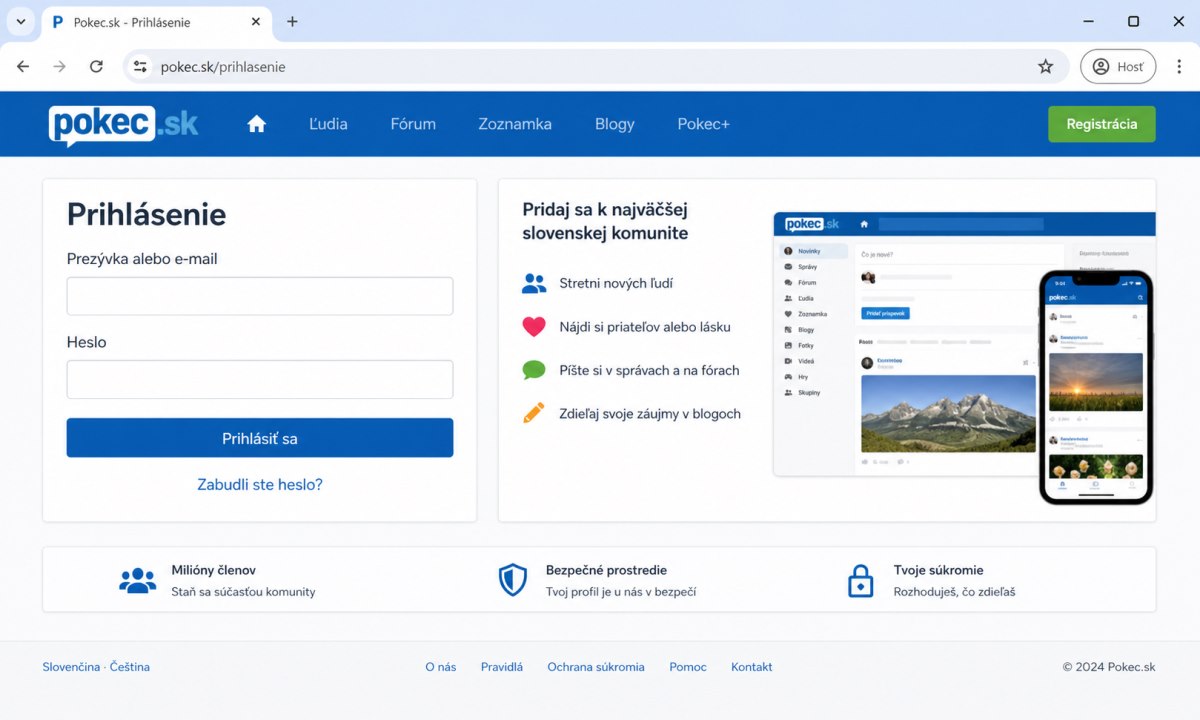1200x720 pixels.
Task: Click the 'Zdieľaj svoje záujmy v blogoch' text
Action: coord(650,414)
